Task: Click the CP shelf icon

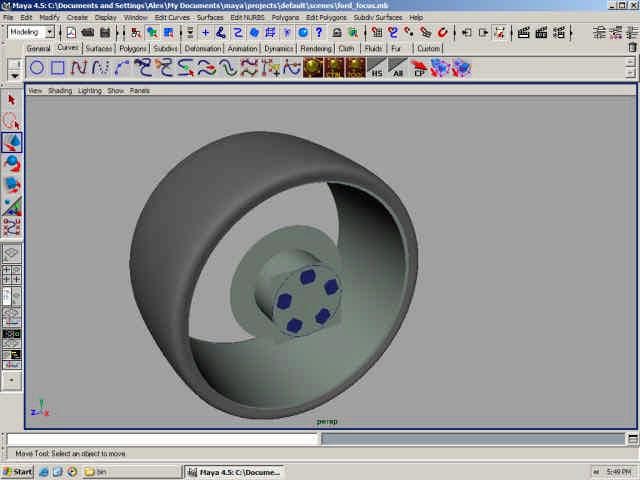Action: pos(421,69)
